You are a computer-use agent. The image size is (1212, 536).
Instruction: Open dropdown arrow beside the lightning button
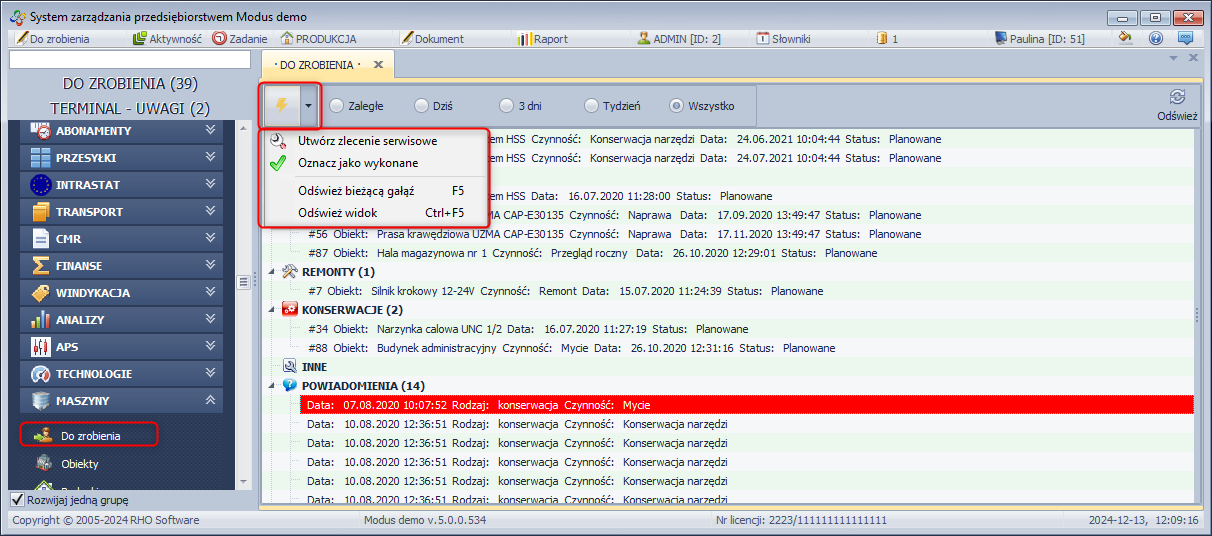tap(309, 105)
